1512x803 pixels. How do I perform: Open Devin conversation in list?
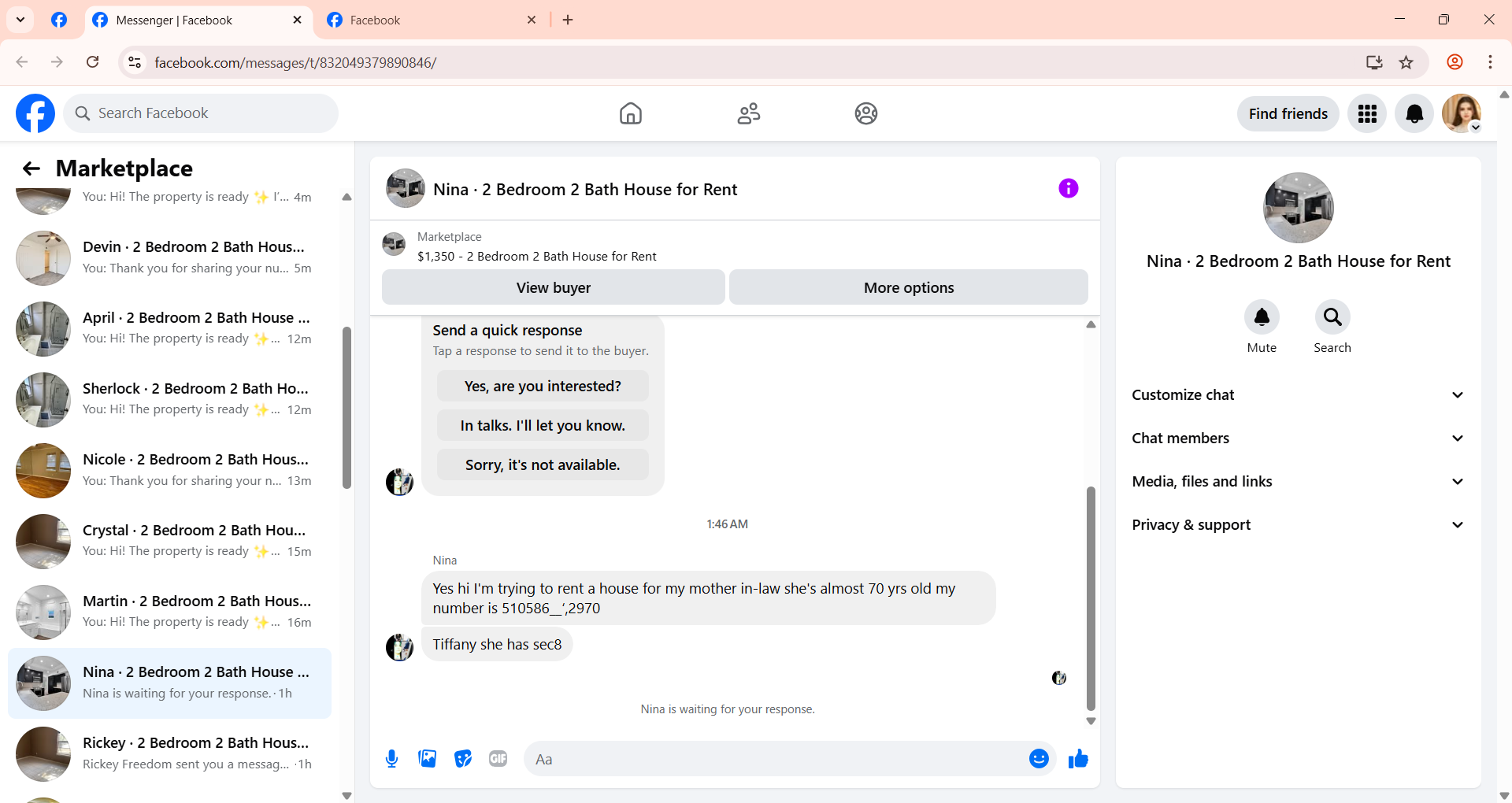[169, 258]
